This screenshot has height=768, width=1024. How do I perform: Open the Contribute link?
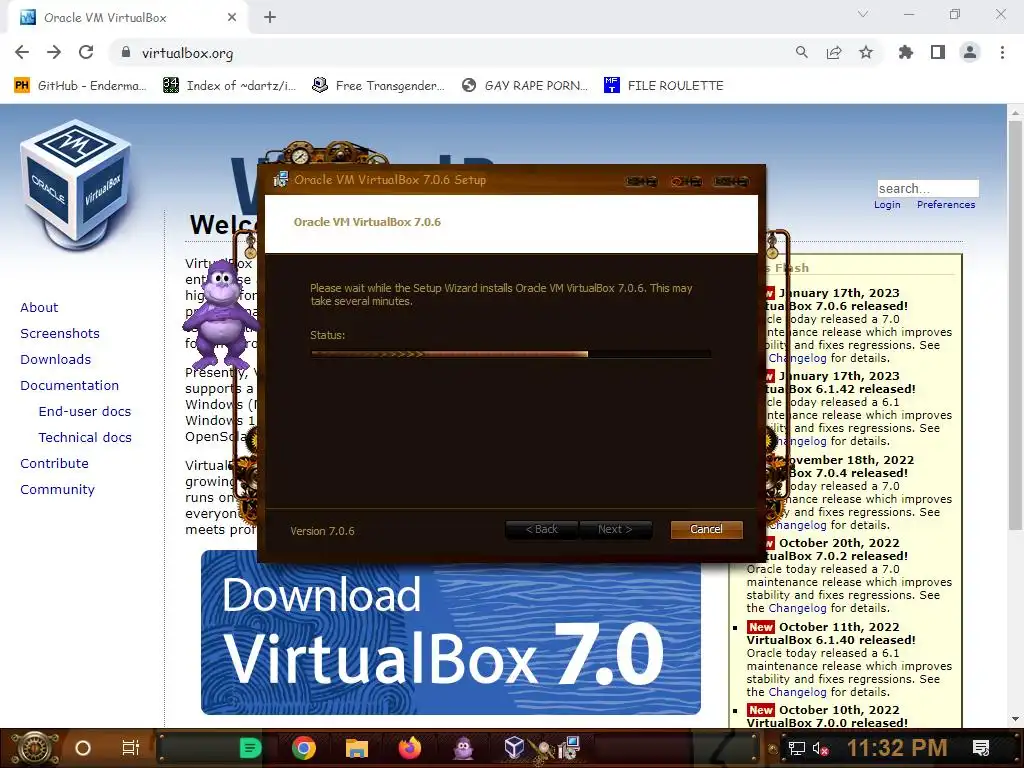[54, 464]
